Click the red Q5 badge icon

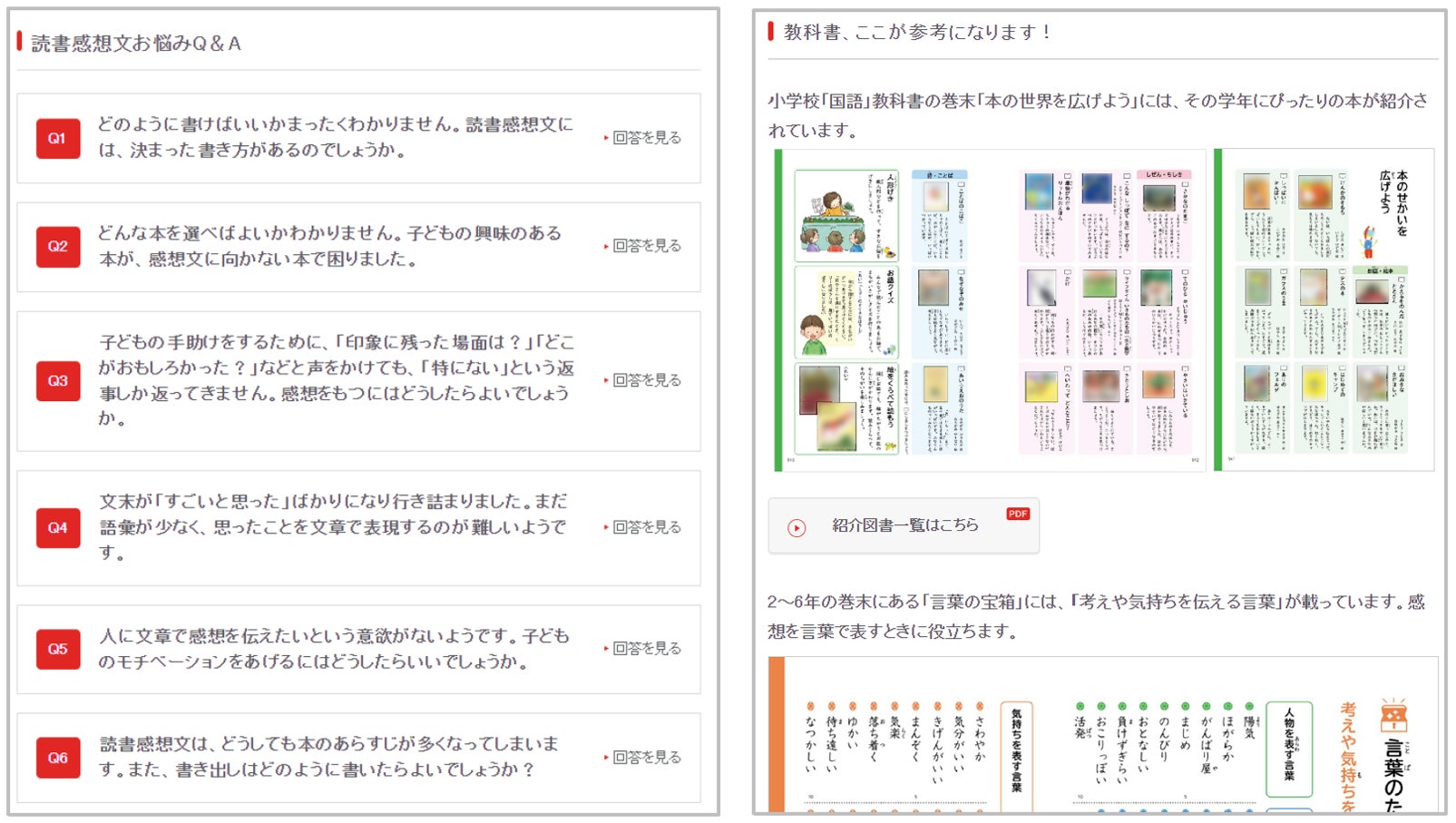pyautogui.click(x=59, y=650)
